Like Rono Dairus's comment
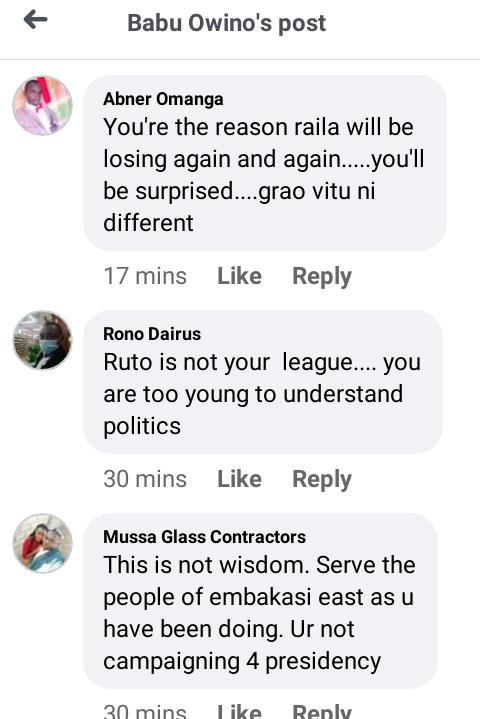The image size is (480, 719). coord(239,479)
